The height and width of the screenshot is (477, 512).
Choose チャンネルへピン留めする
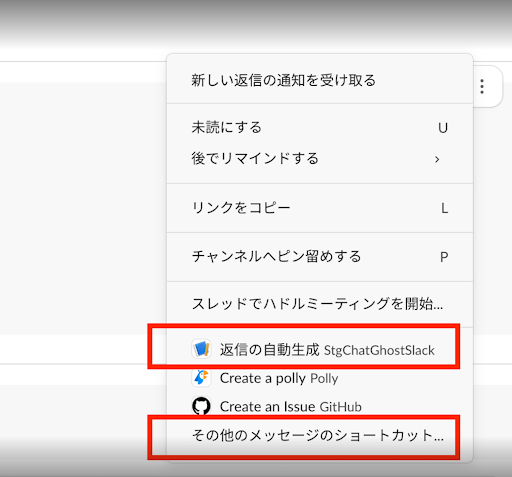point(320,257)
